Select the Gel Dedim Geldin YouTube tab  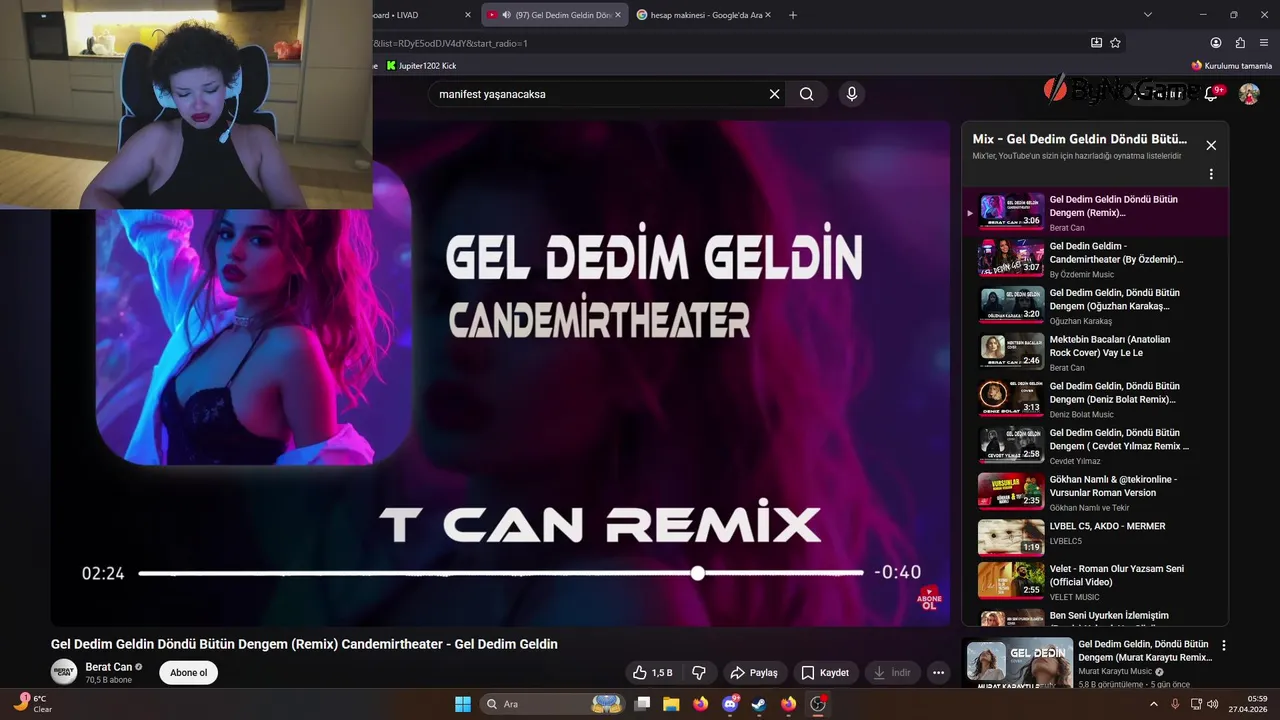pos(555,15)
